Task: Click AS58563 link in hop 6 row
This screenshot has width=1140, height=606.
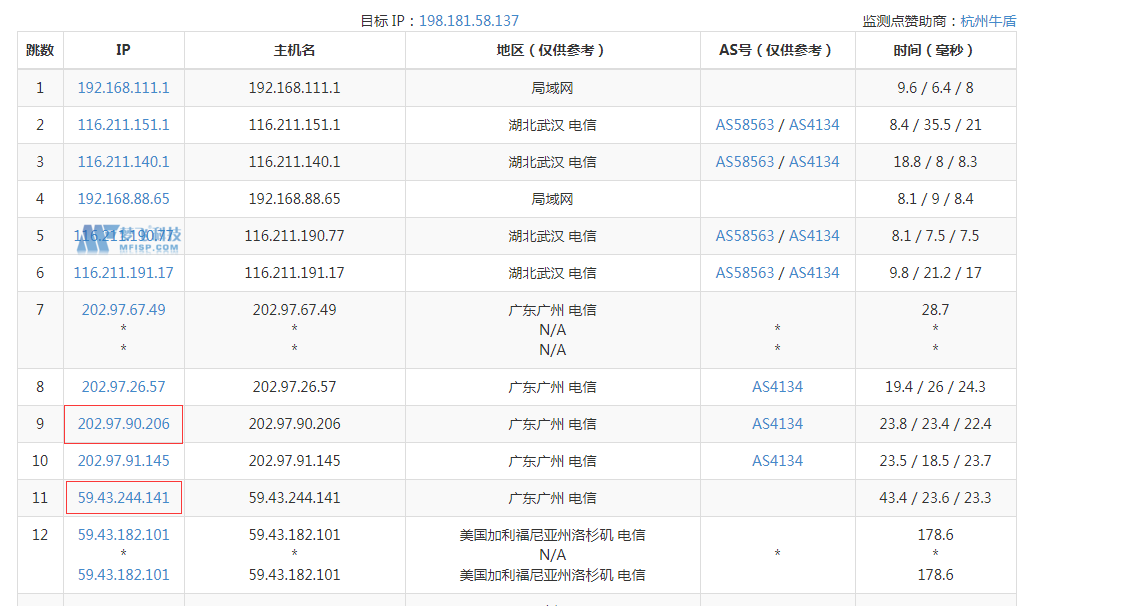Action: coord(744,273)
